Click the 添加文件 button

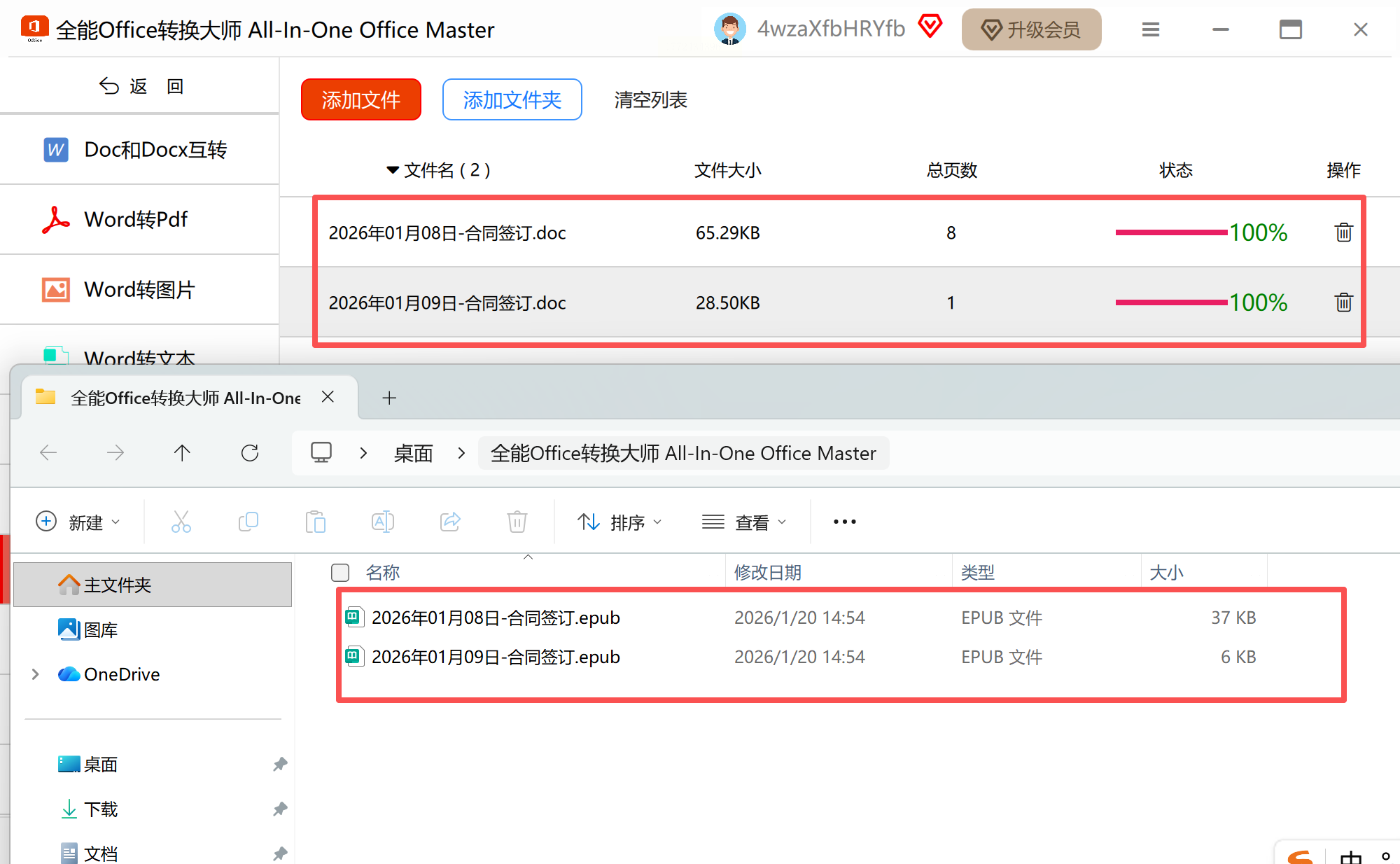pyautogui.click(x=360, y=99)
